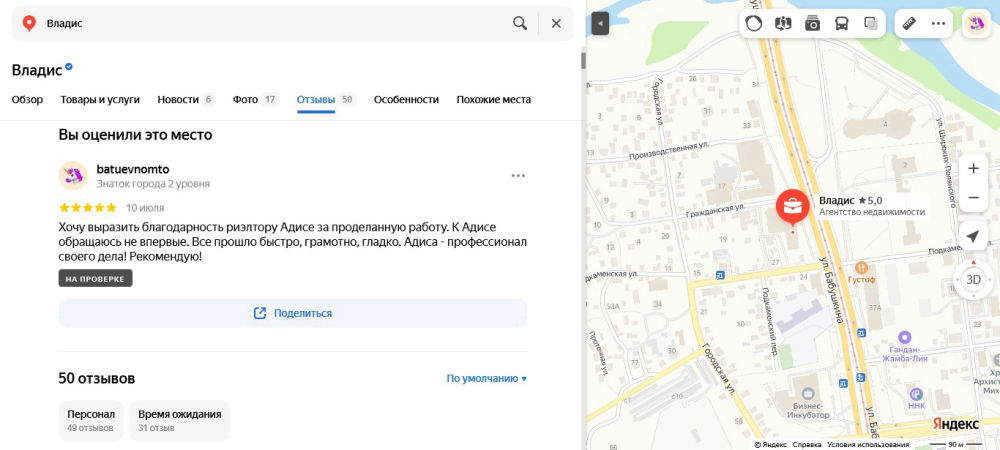Click the Владис ★5,0 map label
Viewport: 1000px width, 450px height.
point(850,200)
